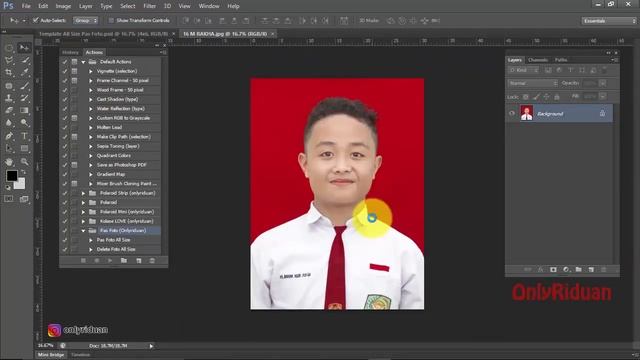Select the Hand tool
This screenshot has width=640, height=360.
click(9, 162)
